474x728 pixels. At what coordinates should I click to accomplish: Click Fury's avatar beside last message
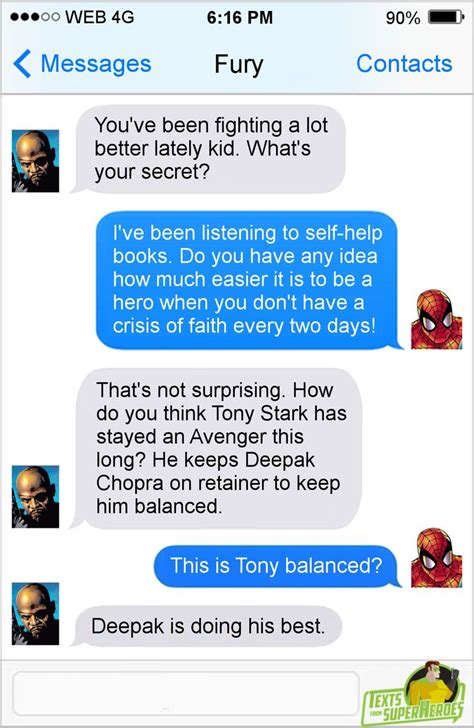[35, 613]
